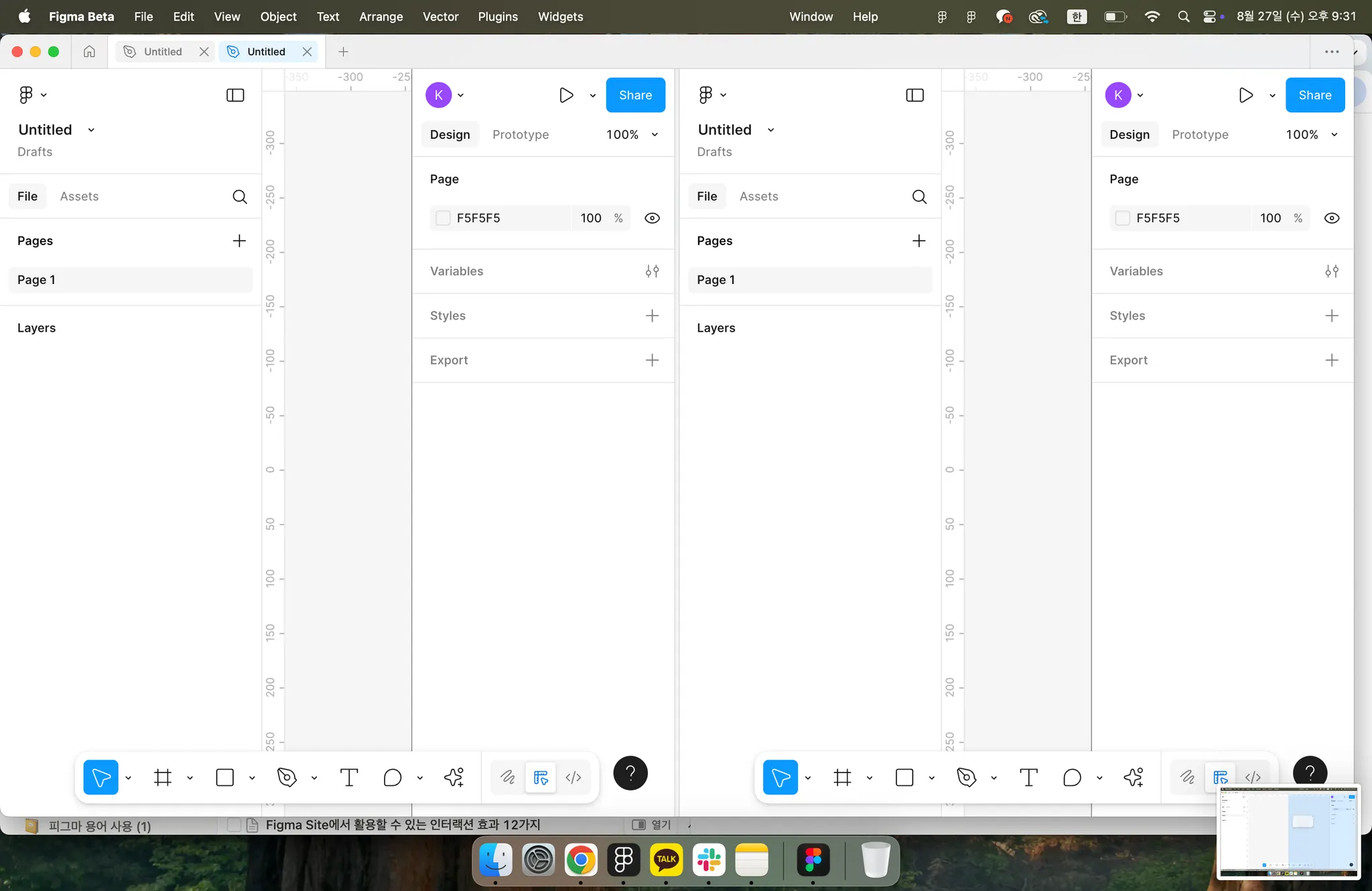Viewport: 1372px width, 891px height.
Task: Click the Variables settings icon in the left pane
Action: coord(652,271)
